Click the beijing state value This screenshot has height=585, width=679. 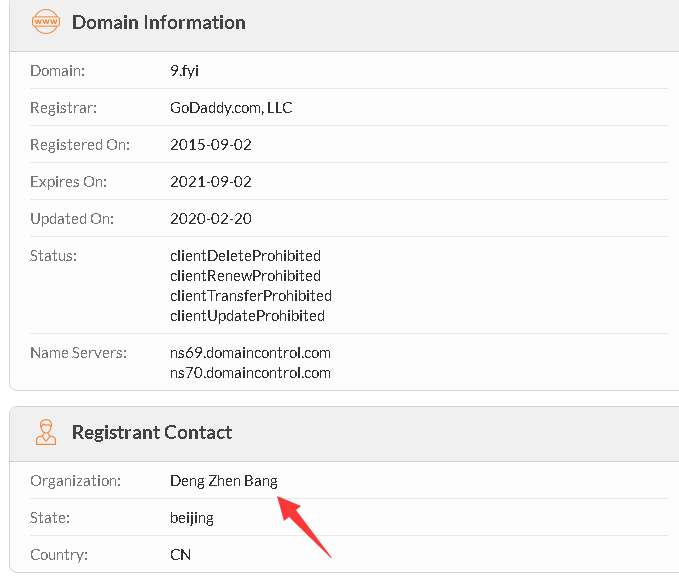pos(191,518)
